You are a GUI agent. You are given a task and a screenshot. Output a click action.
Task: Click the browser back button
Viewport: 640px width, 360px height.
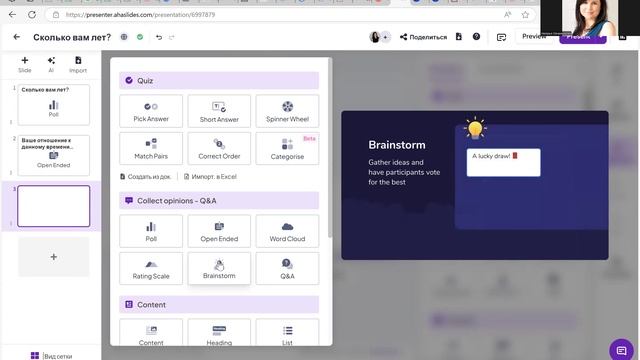pyautogui.click(x=12, y=15)
